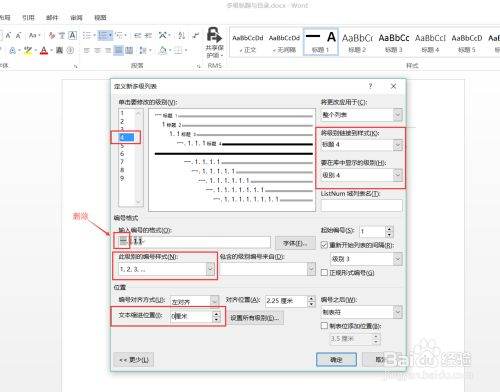Click the yellow text highlight color icon
The height and width of the screenshot is (392, 500).
click(x=29, y=51)
